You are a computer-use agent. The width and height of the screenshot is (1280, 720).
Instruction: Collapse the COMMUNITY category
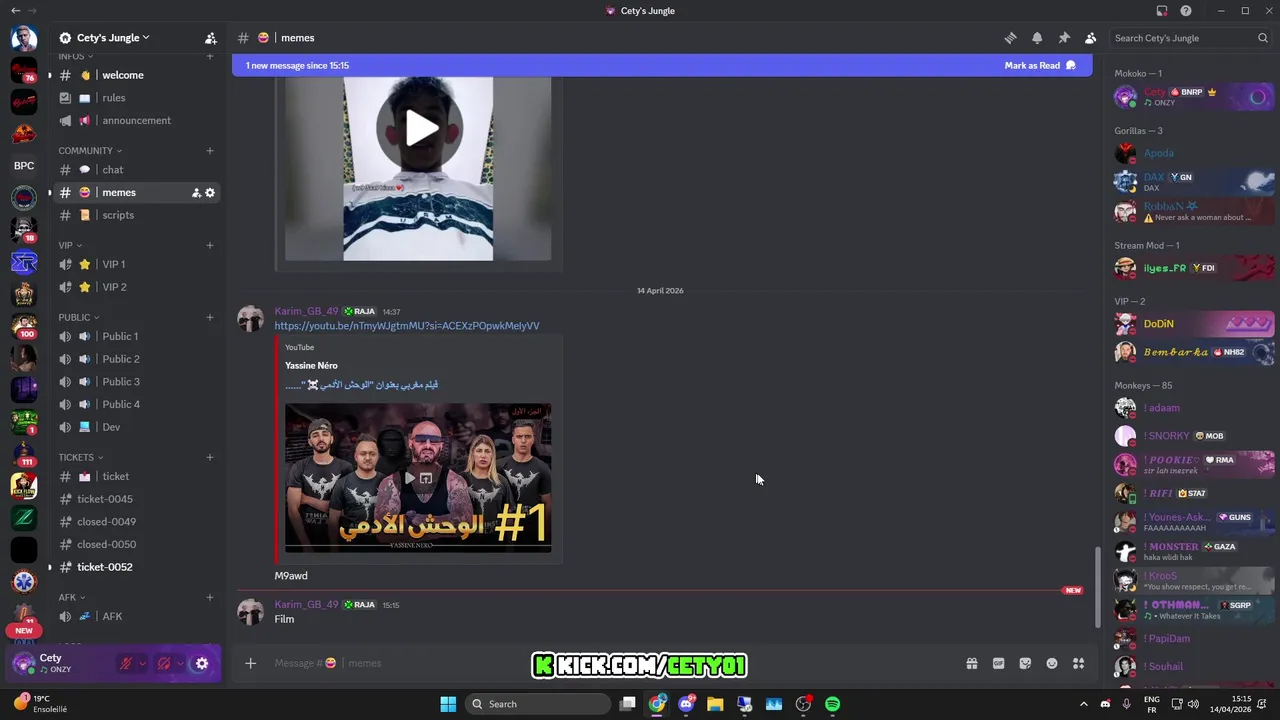[89, 151]
